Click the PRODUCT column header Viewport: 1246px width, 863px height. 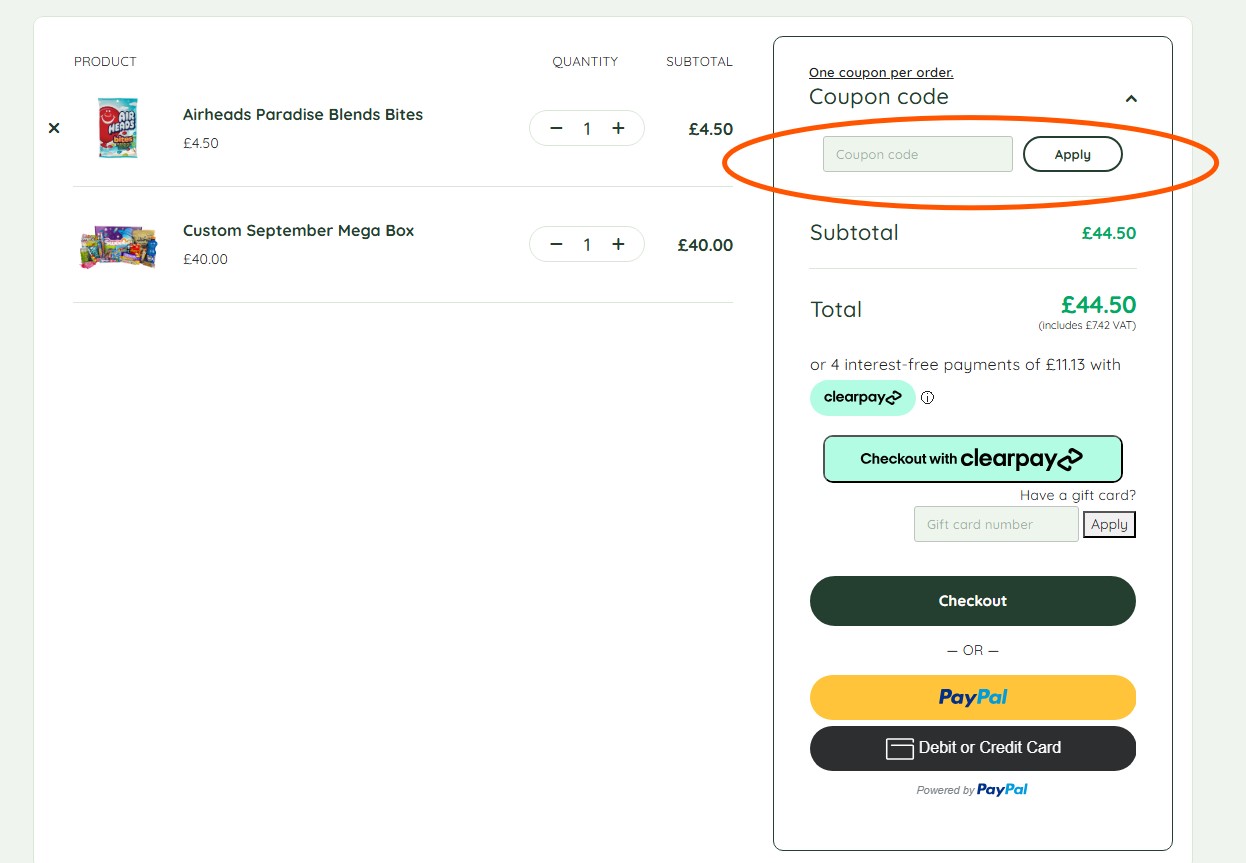tap(105, 61)
